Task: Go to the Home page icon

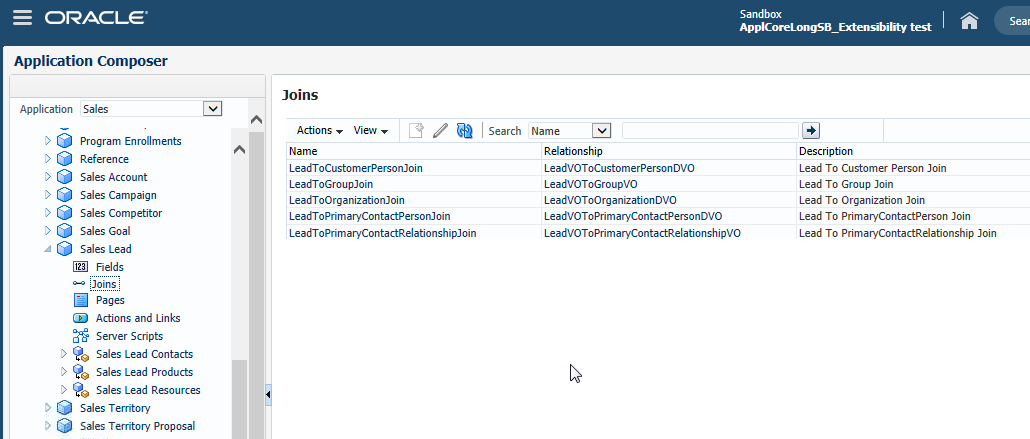Action: coord(968,20)
